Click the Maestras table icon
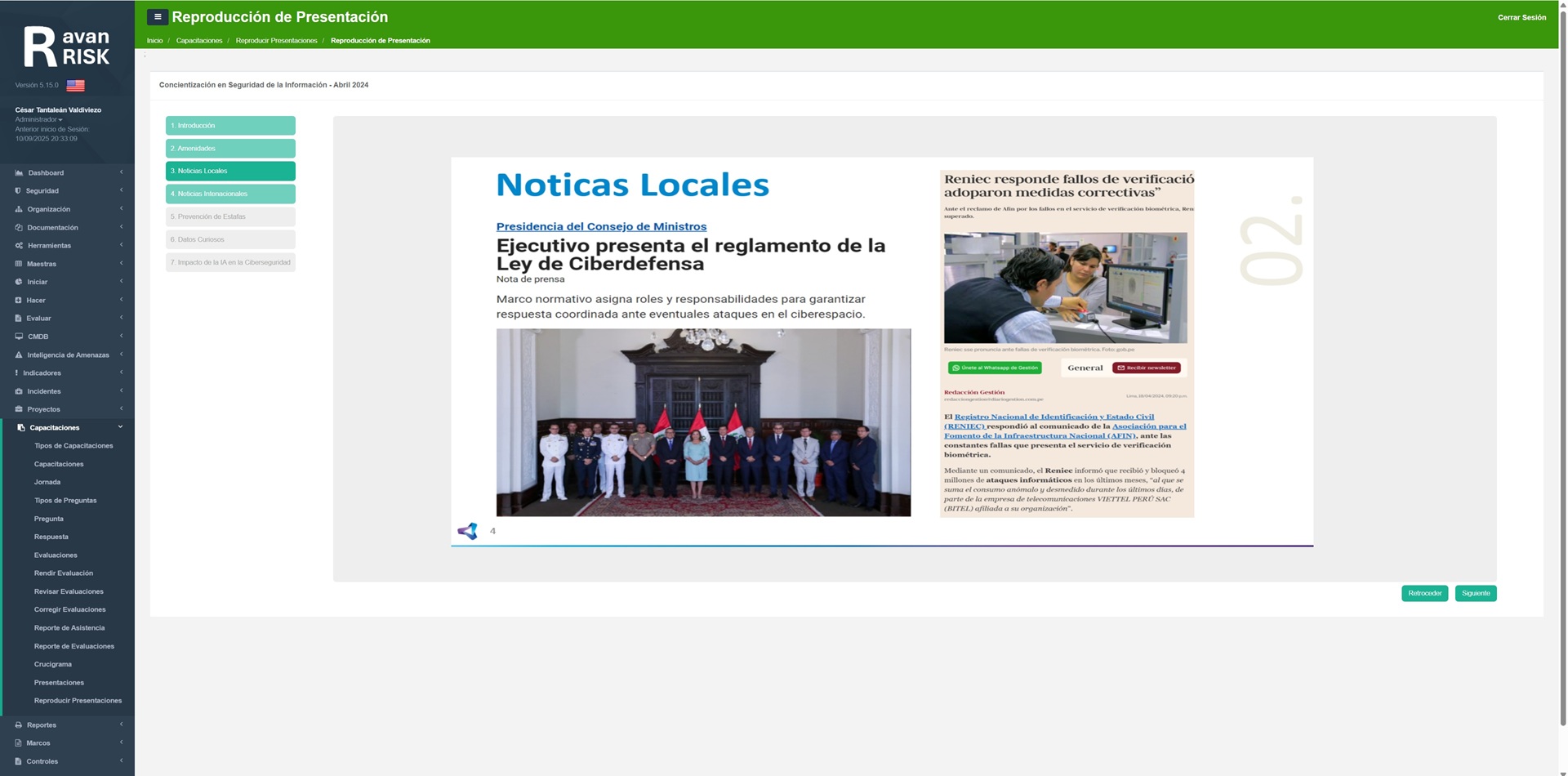Screen dimensions: 1568x776 click(19, 264)
